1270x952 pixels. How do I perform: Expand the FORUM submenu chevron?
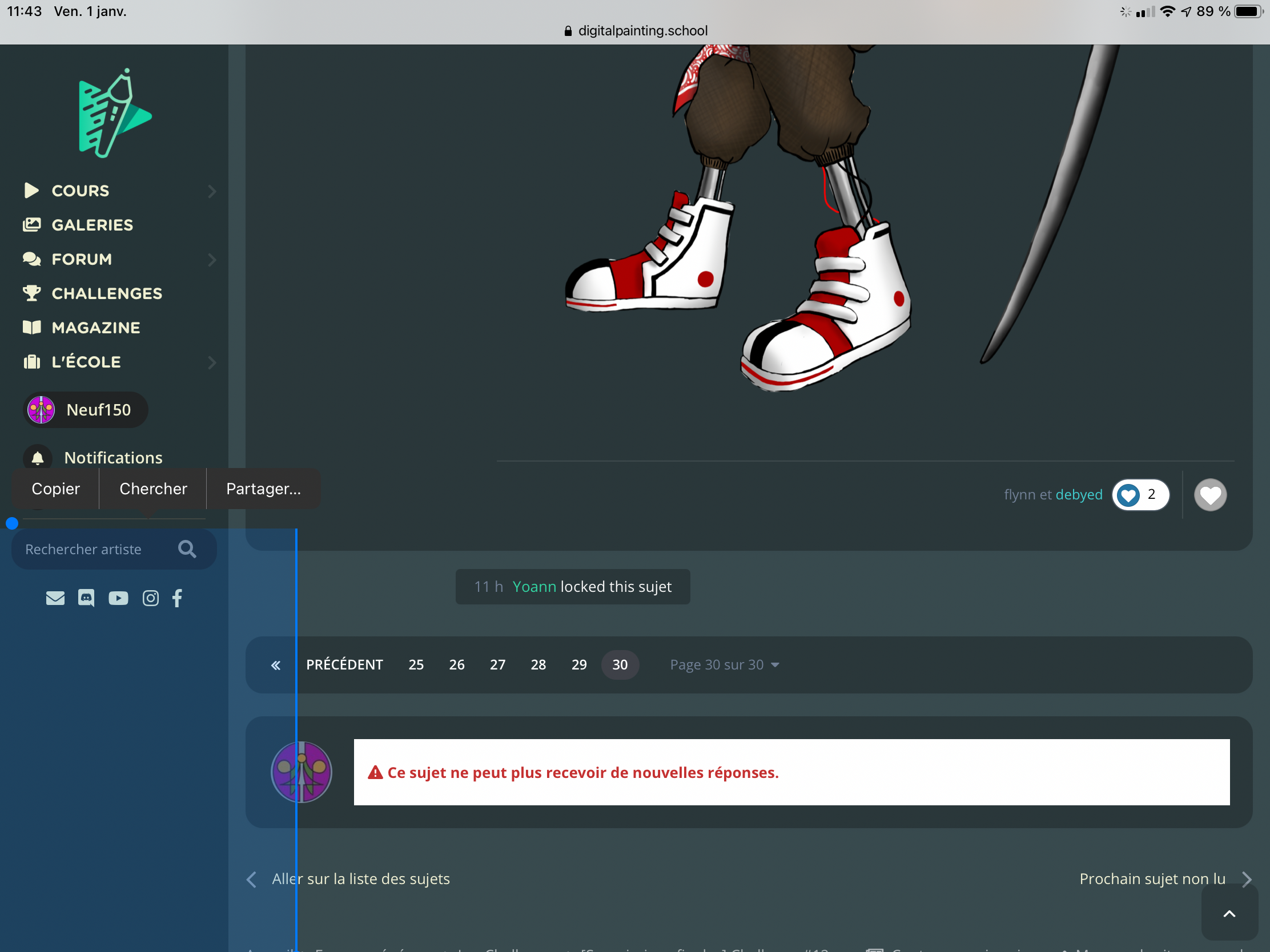coord(212,259)
